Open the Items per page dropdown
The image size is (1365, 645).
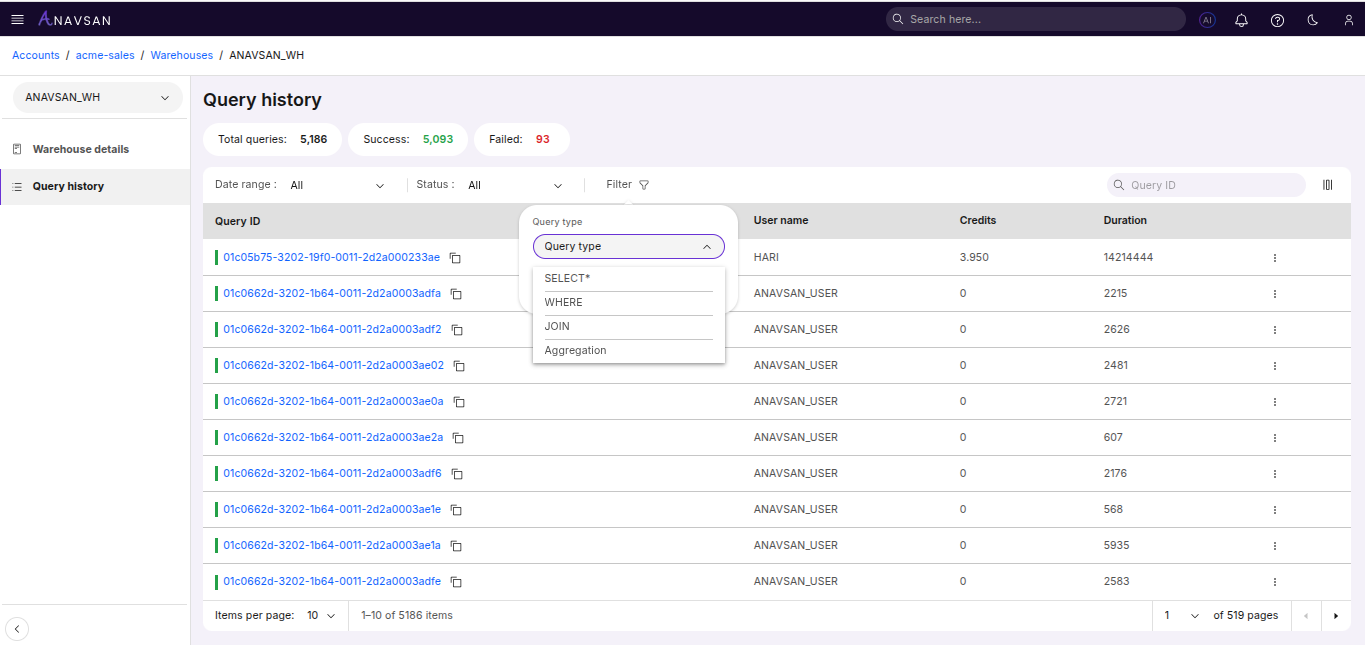point(320,615)
